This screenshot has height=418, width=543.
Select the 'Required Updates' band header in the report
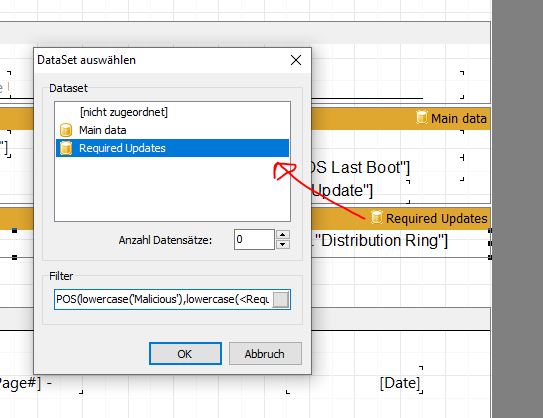[x=401, y=219]
